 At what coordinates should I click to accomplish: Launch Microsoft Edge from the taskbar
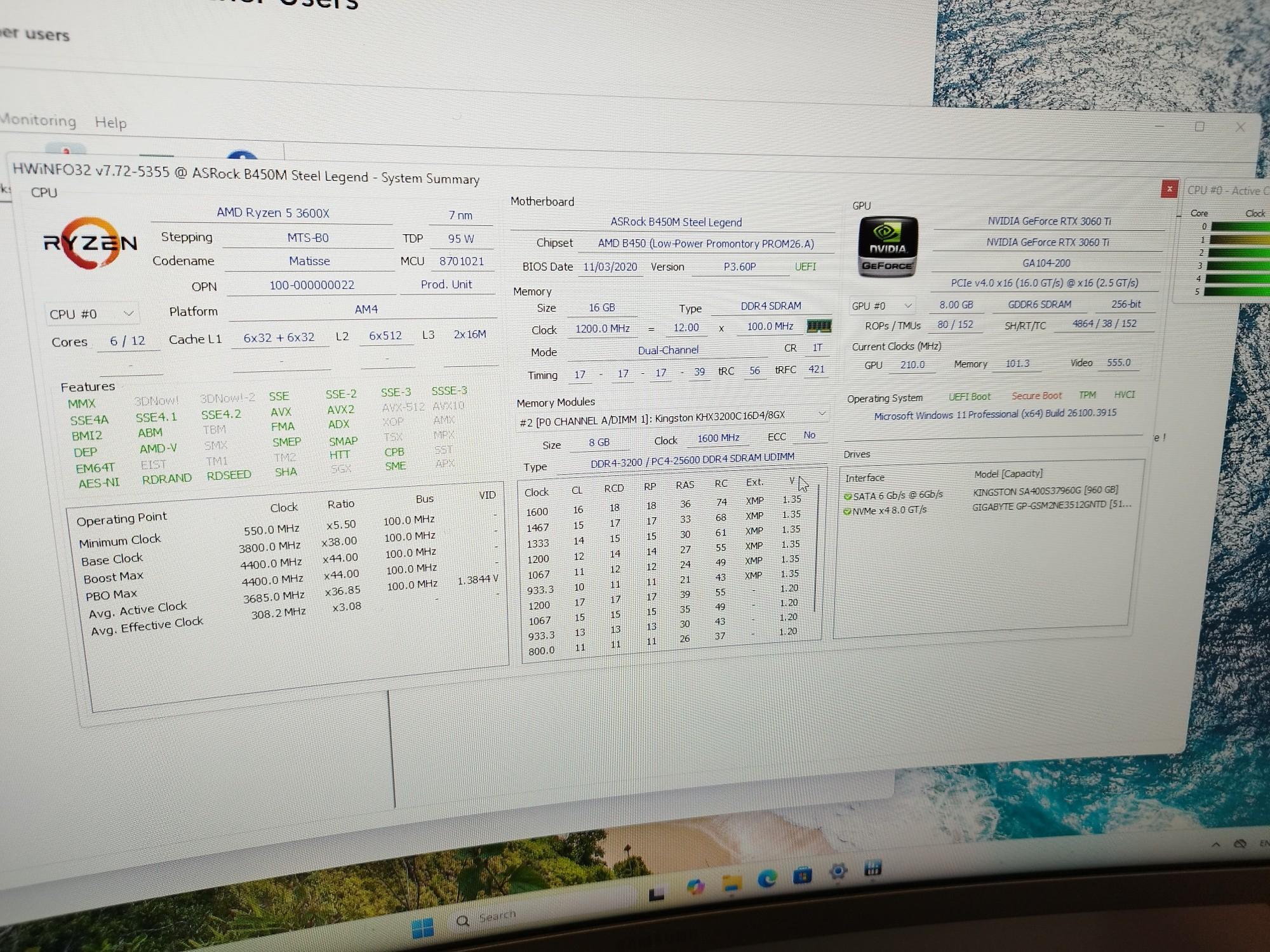pyautogui.click(x=767, y=878)
